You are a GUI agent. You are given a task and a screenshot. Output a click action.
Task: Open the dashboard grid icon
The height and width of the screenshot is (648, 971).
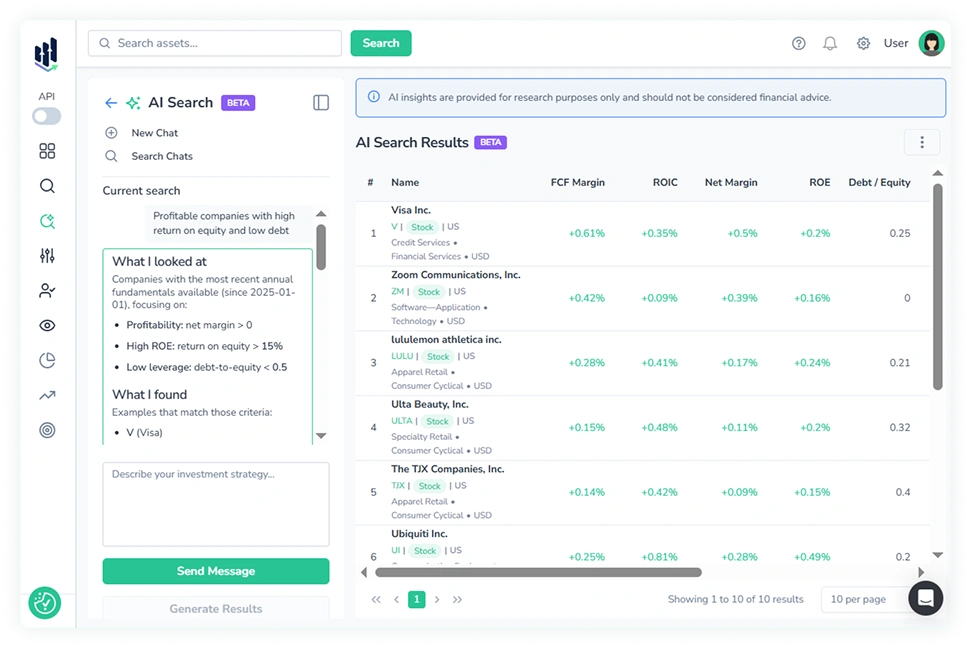(47, 151)
